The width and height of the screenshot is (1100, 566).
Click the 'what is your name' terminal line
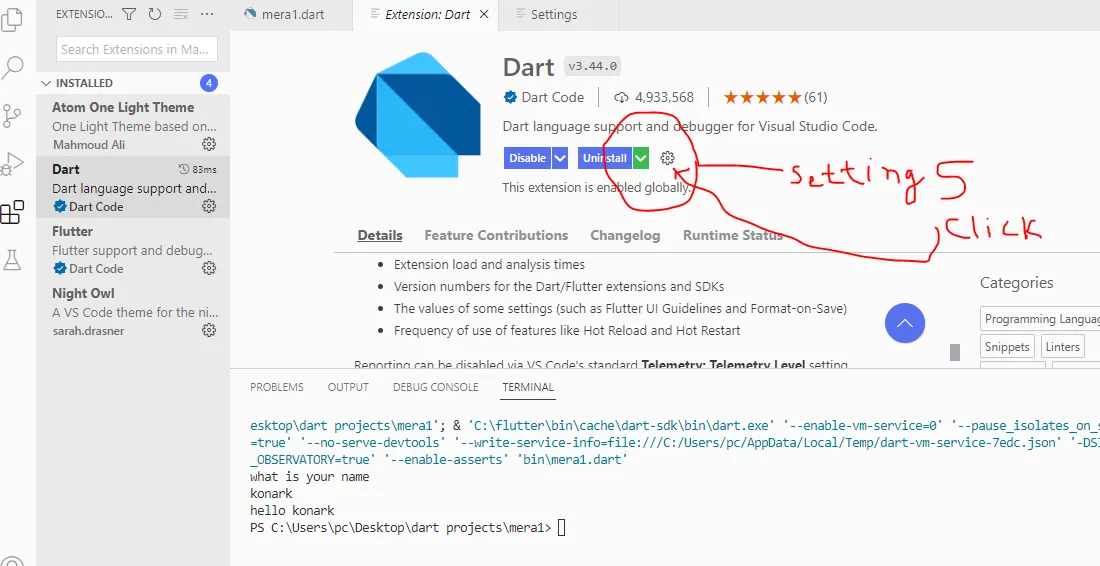pos(309,477)
